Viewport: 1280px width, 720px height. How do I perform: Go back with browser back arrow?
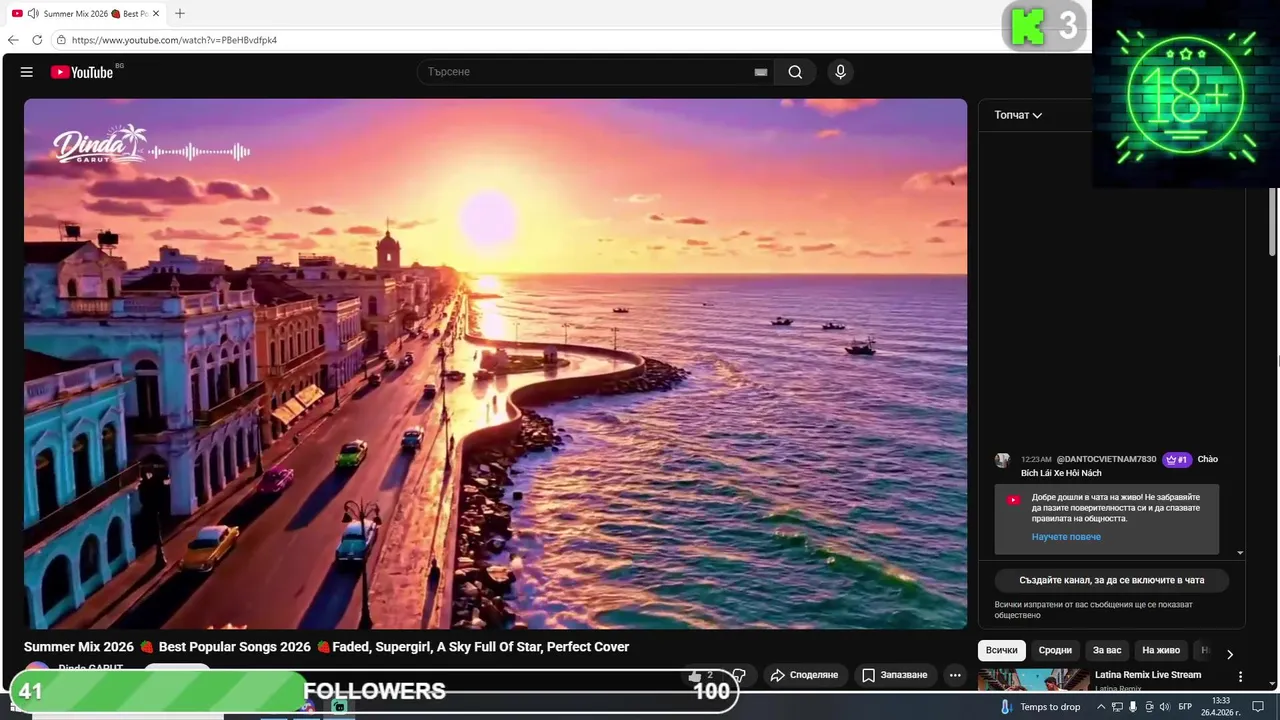[13, 40]
